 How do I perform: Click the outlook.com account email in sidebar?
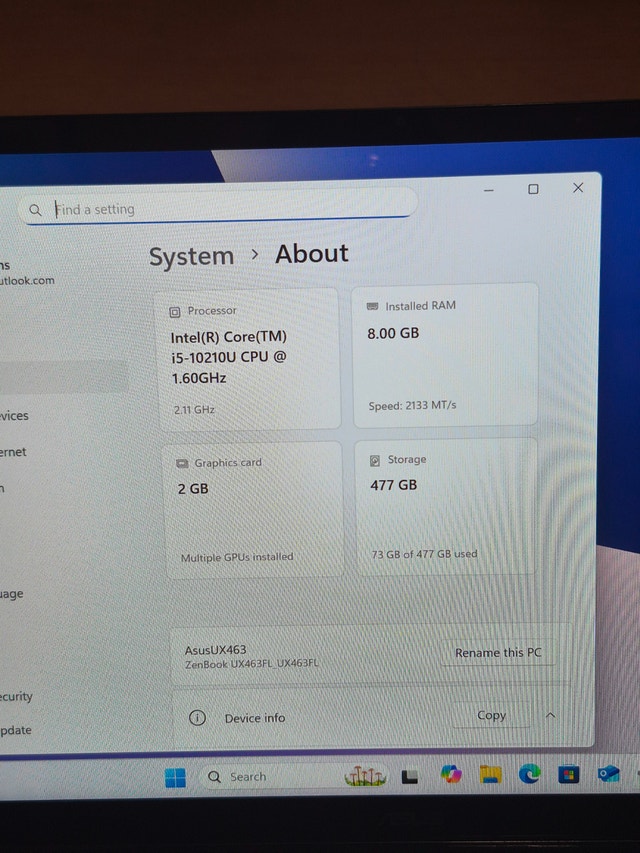[x=27, y=281]
